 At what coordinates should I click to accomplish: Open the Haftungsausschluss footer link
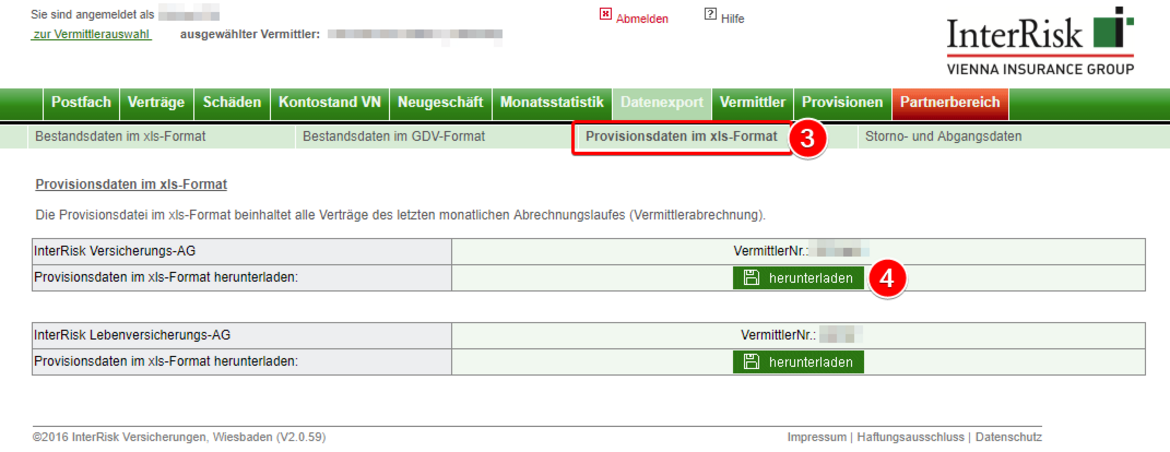point(911,437)
